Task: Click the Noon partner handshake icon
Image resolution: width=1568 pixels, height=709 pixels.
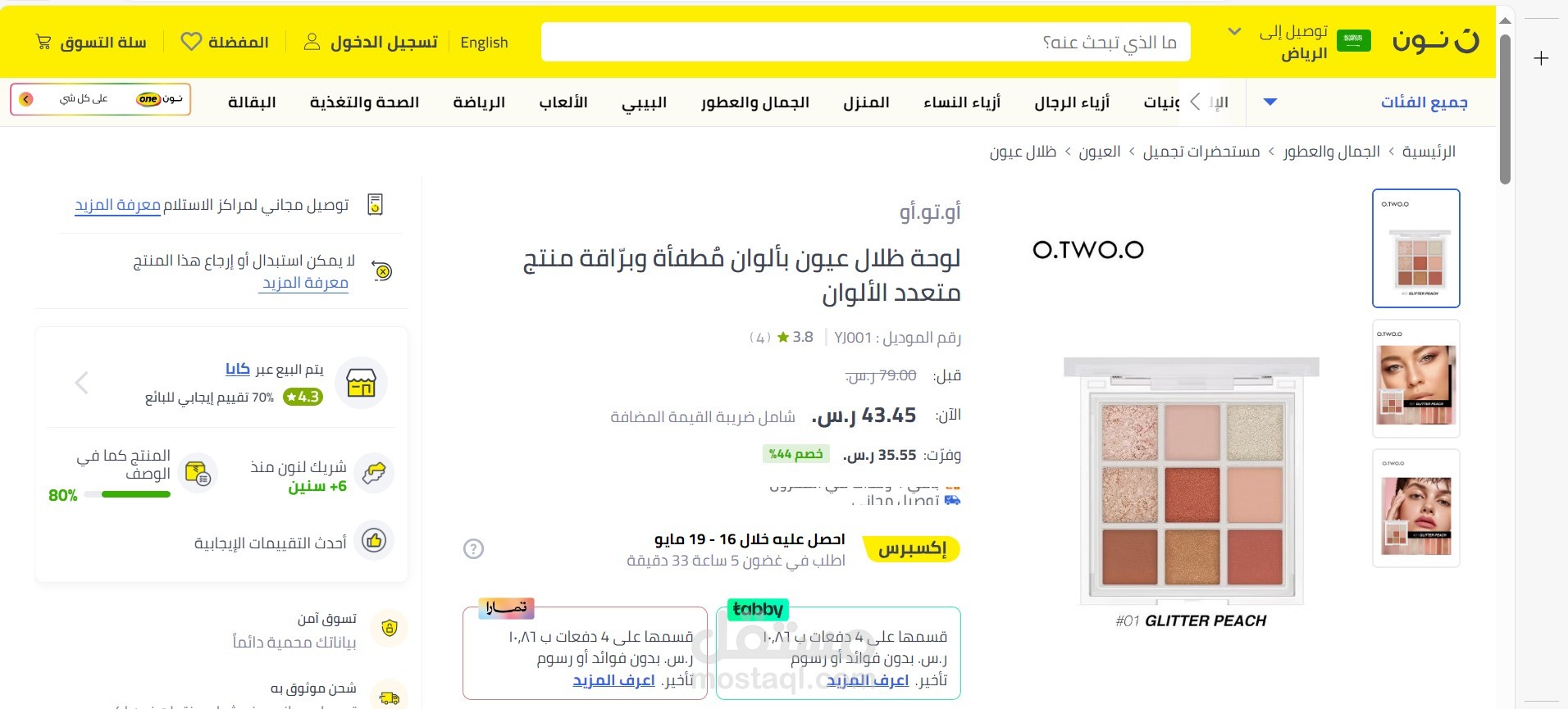Action: 374,473
